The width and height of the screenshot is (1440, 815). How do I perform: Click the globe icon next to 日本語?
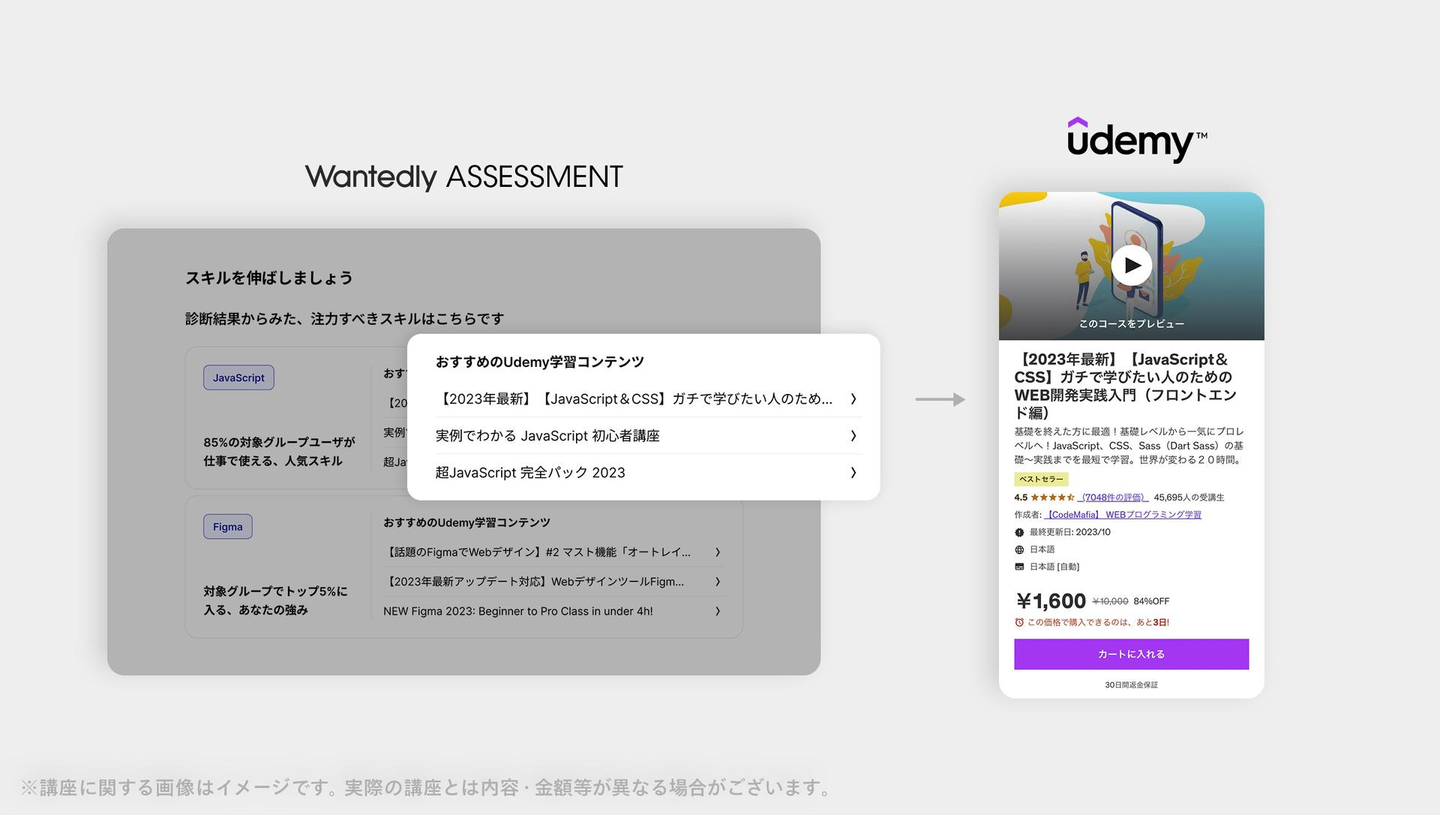point(1019,549)
